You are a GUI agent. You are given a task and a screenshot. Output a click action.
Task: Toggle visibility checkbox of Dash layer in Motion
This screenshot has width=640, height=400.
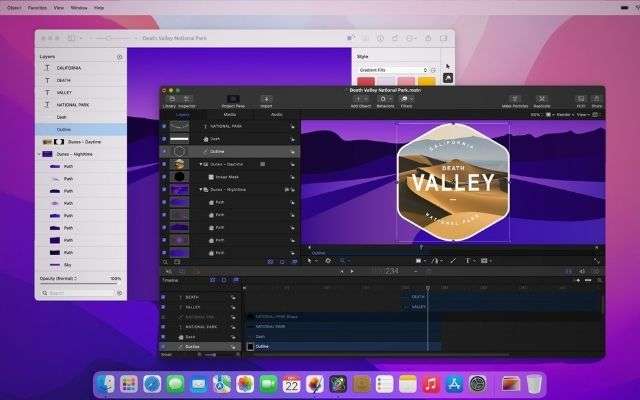(164, 139)
